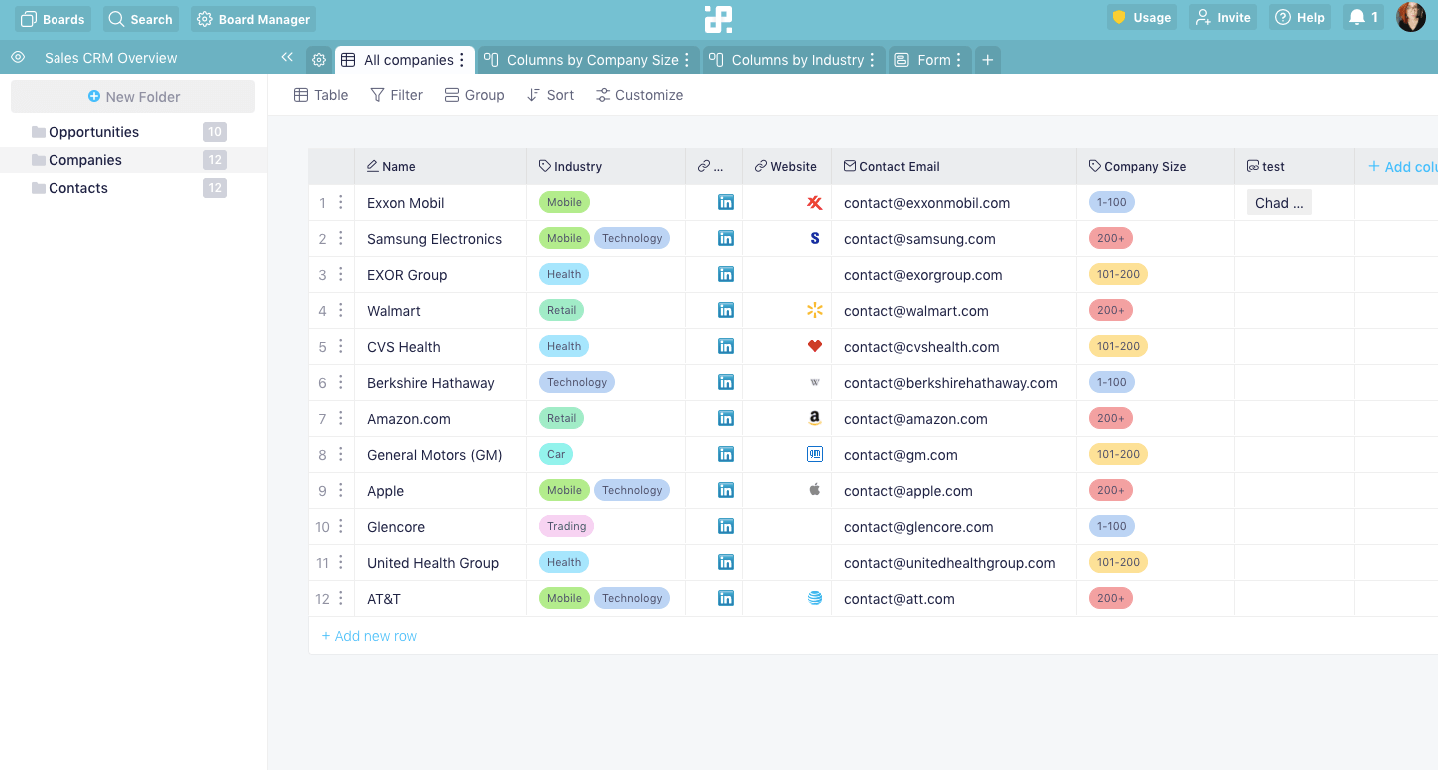
Task: Open LinkedIn link for Exxon Mobil
Action: coord(726,202)
